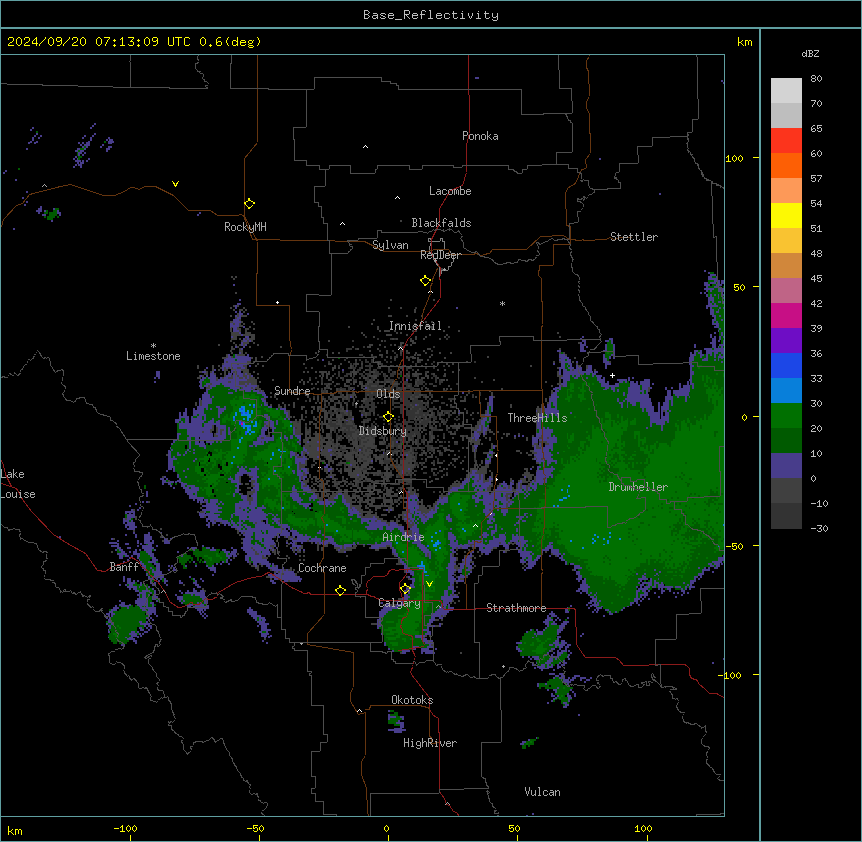The height and width of the screenshot is (842, 862).
Task: Click the Lake Louise label
Action: (18, 484)
